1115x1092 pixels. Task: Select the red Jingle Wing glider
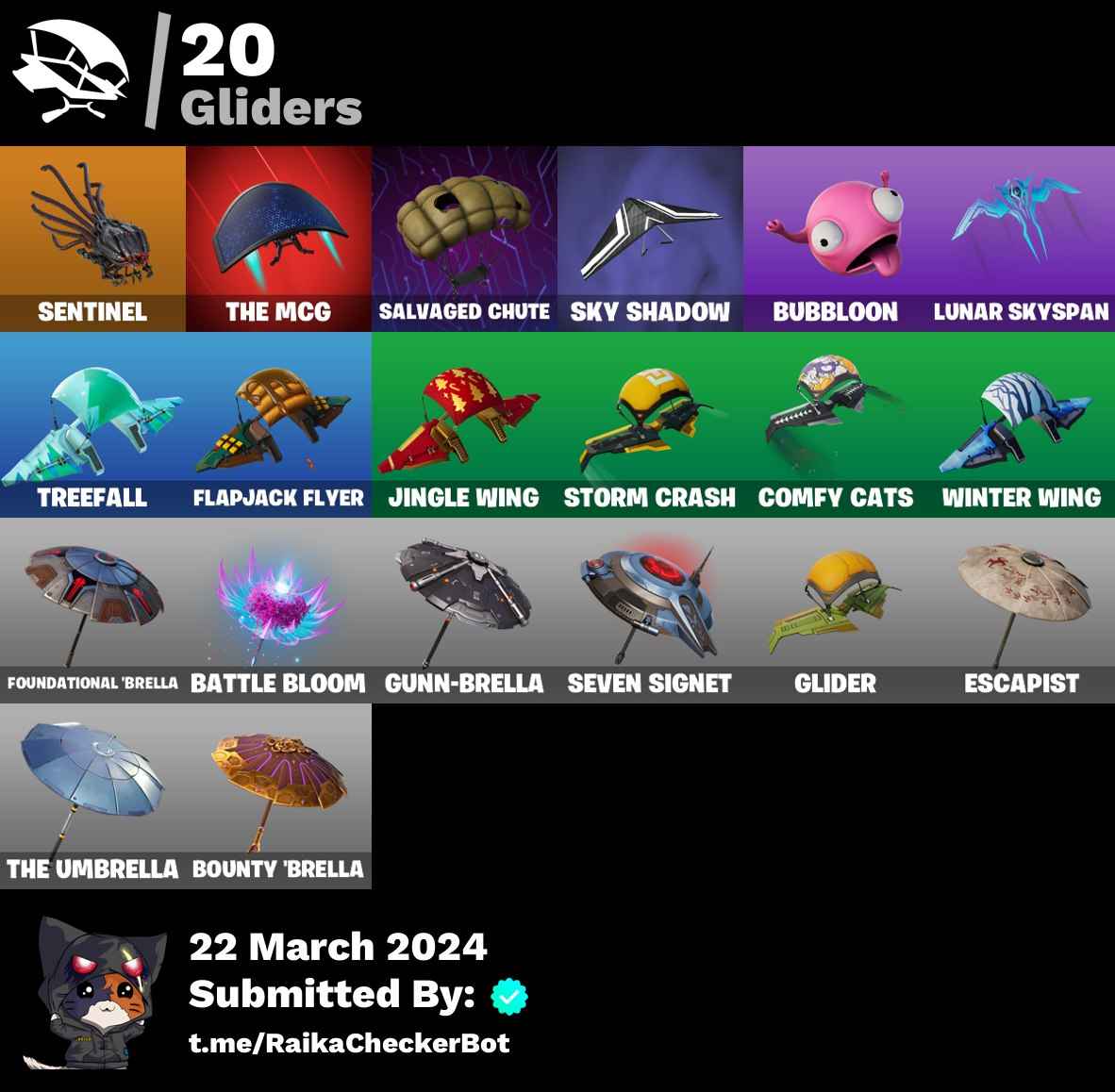[463, 424]
